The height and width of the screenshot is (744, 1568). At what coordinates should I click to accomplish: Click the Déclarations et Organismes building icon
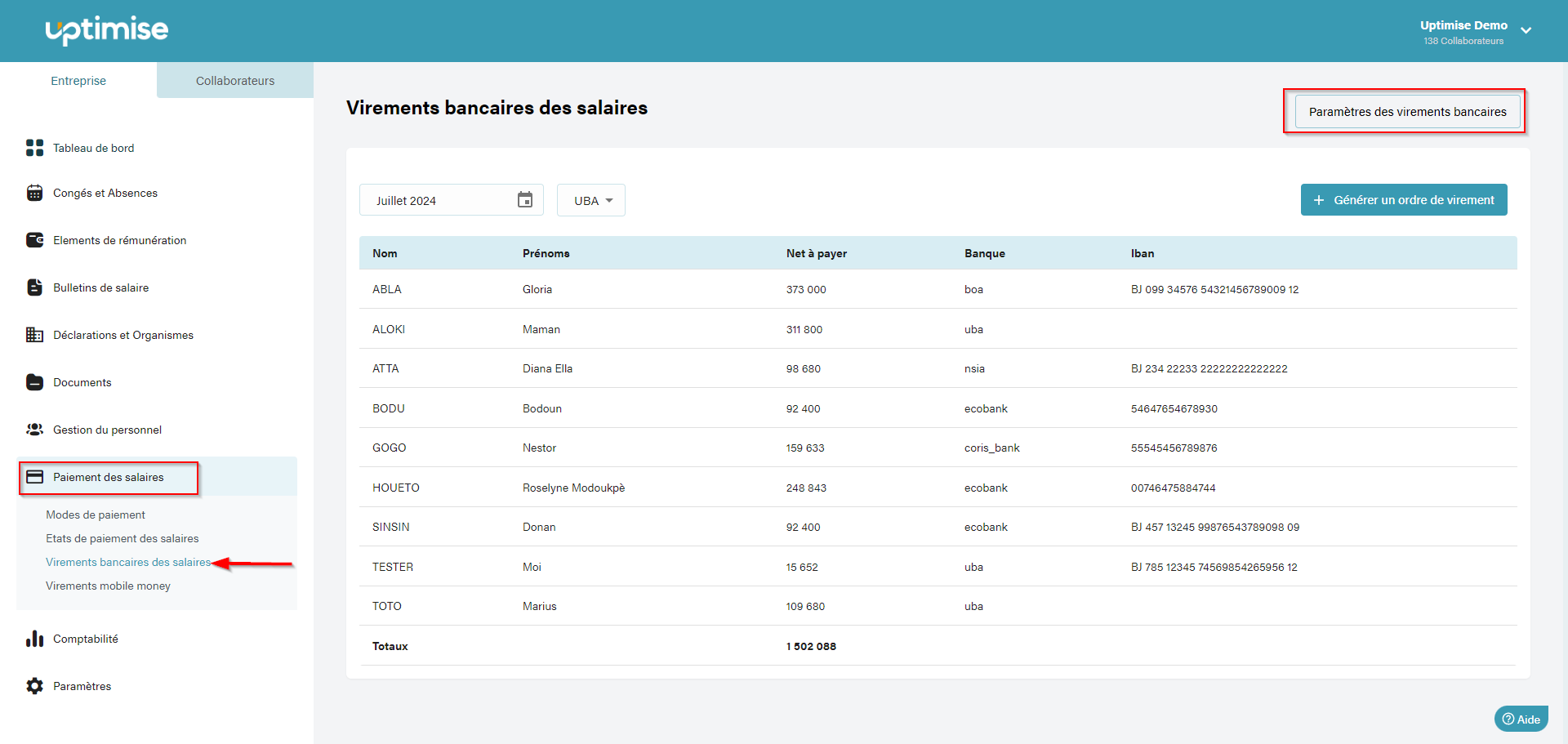[34, 335]
